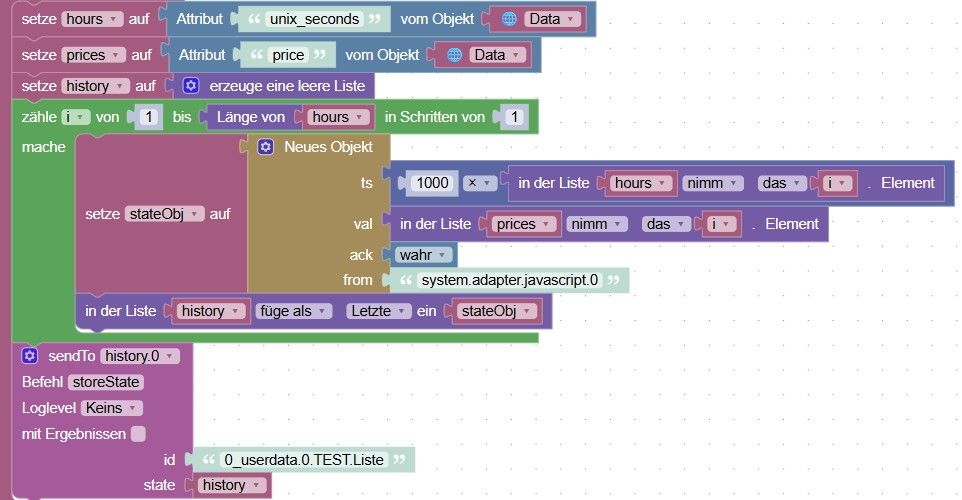Open the gear mutator on 'Neues Objekt' block

click(x=265, y=147)
